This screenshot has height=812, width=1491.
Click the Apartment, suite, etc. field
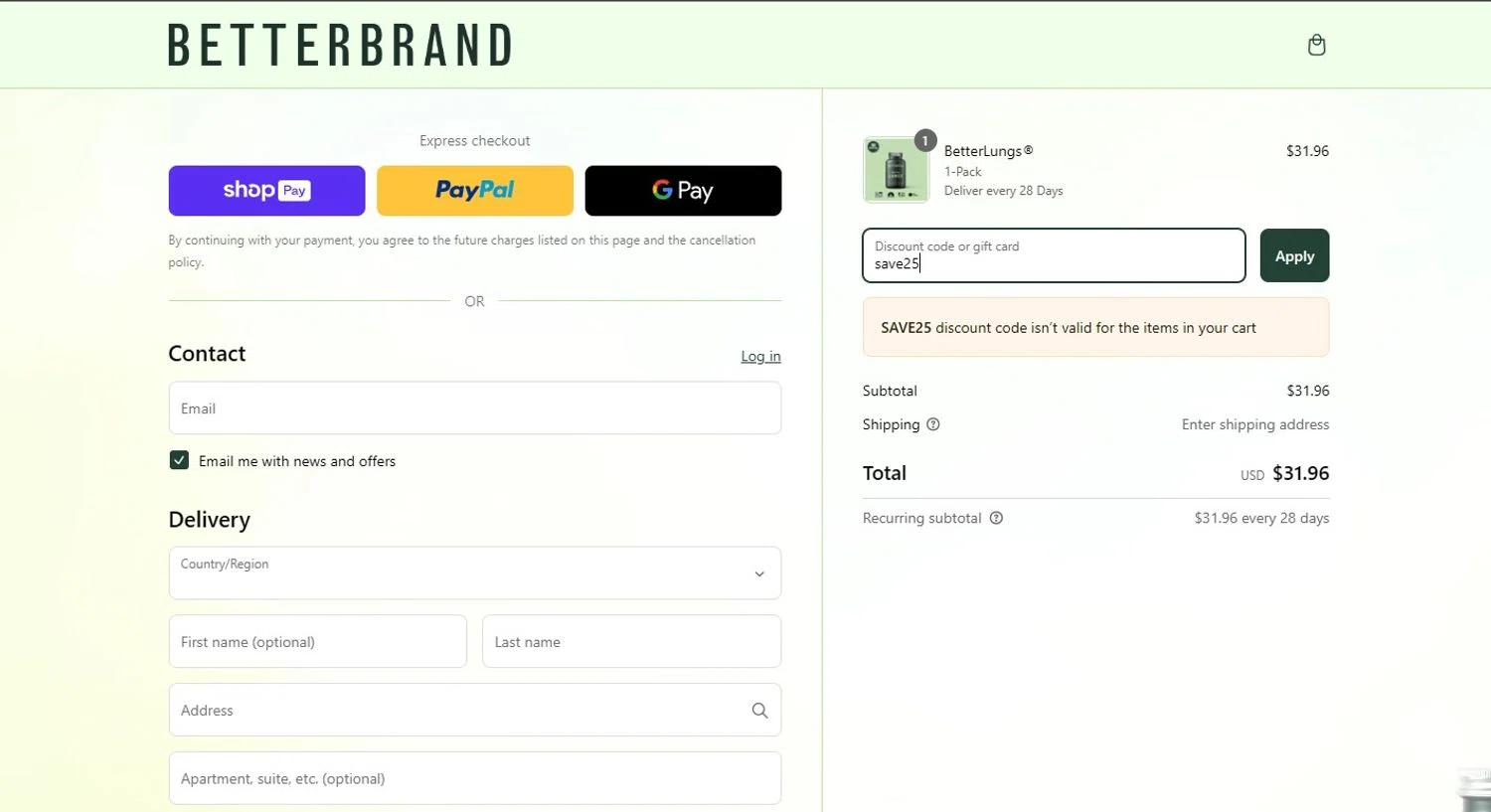[x=475, y=778]
